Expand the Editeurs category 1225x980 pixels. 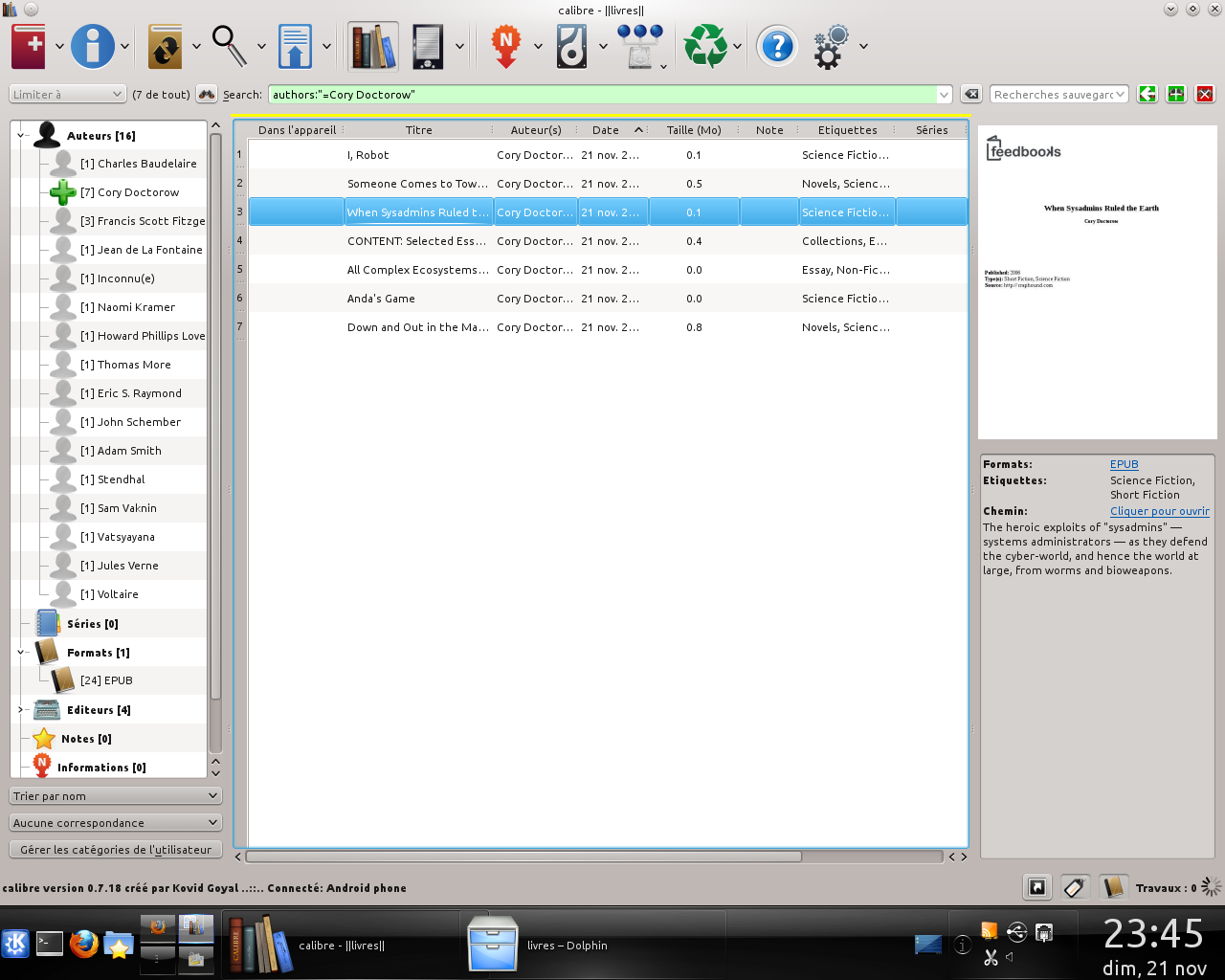[x=21, y=709]
